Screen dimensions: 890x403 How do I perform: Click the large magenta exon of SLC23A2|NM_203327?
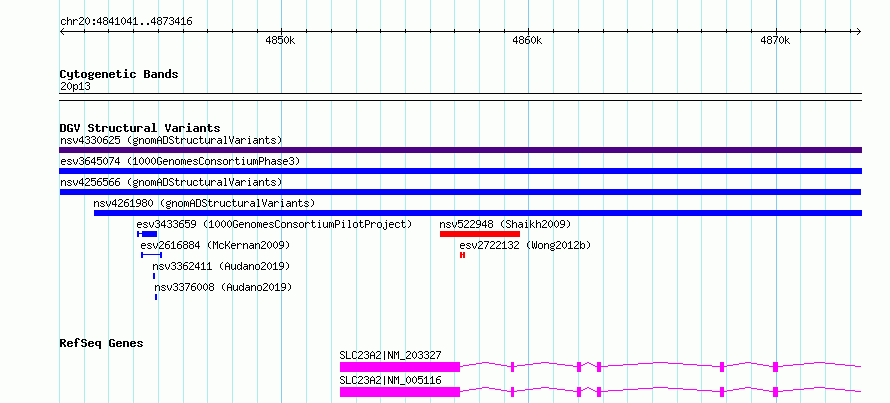point(400,367)
